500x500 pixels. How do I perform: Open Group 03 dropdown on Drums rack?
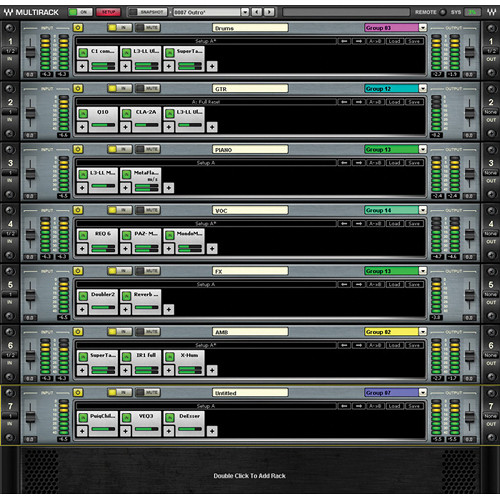point(423,28)
